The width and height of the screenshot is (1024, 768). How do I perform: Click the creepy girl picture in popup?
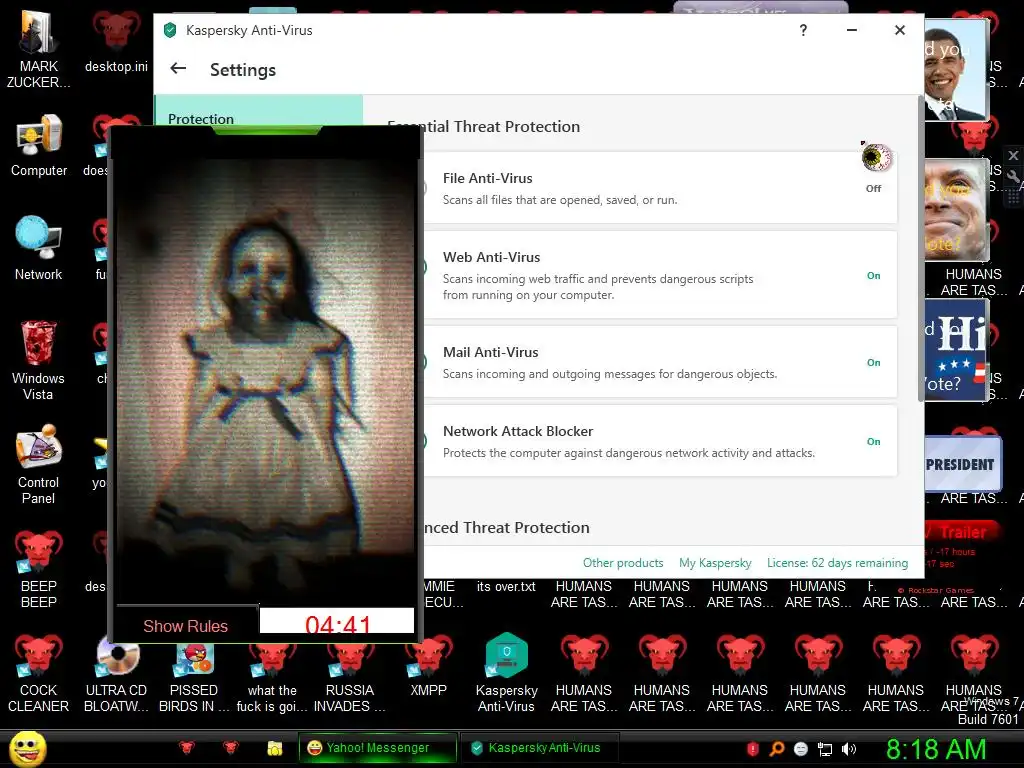(265, 379)
